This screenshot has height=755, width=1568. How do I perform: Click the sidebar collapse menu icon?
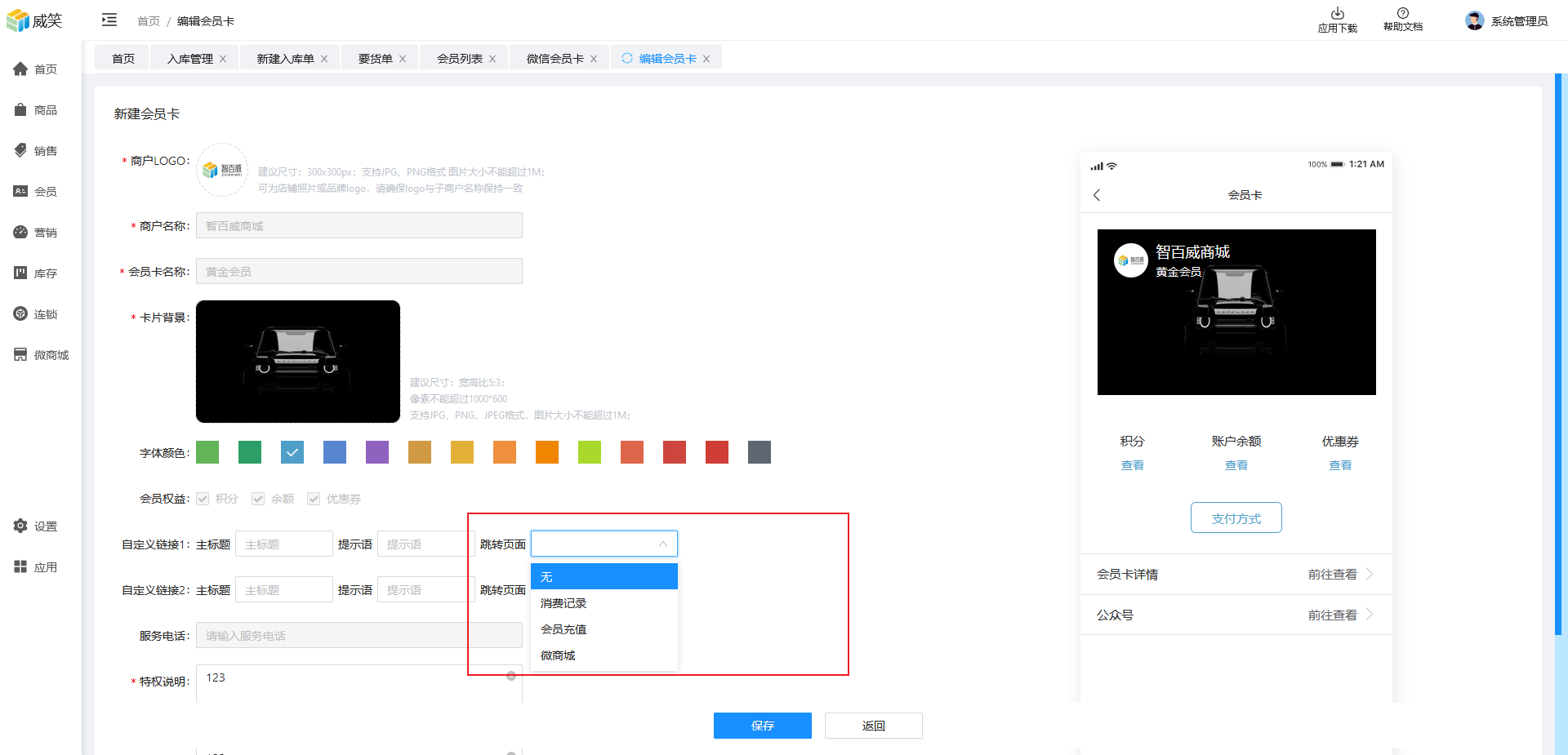(109, 20)
